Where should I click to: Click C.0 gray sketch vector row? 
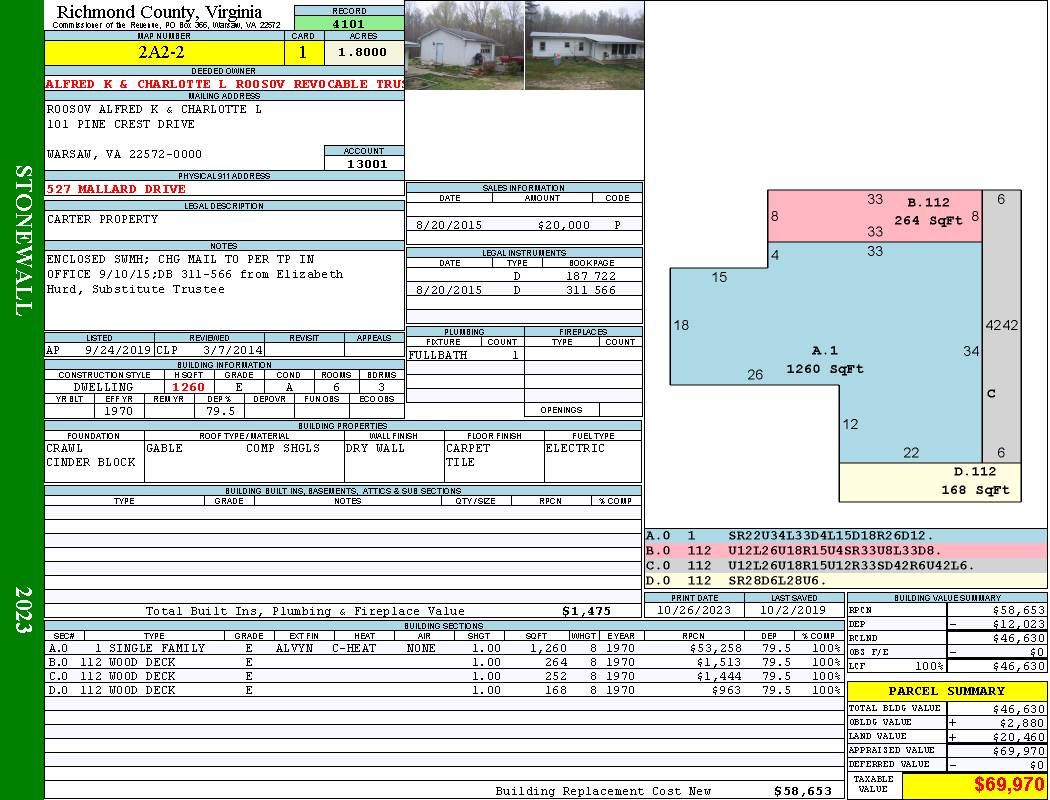tap(846, 566)
